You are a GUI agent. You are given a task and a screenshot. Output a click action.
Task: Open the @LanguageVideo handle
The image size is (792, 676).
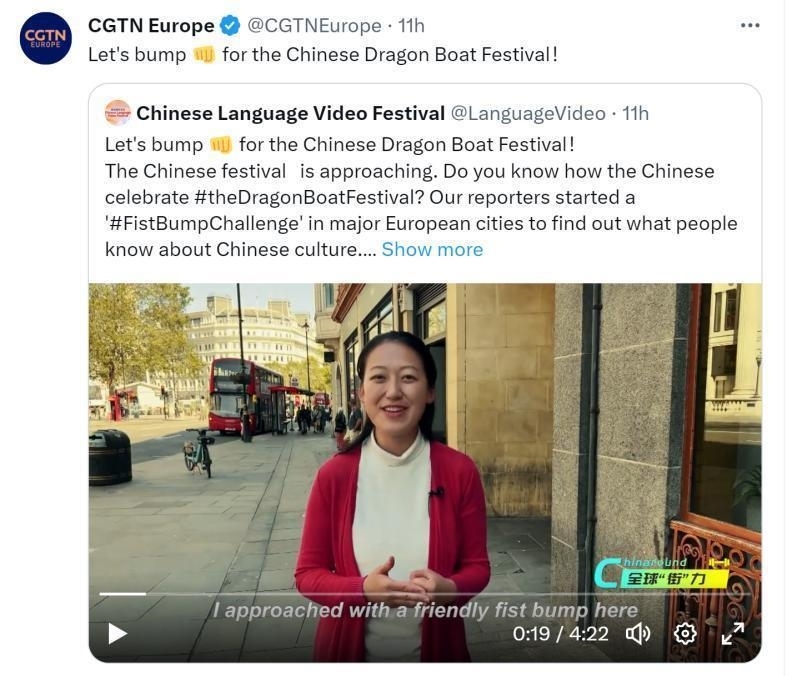[x=528, y=114]
